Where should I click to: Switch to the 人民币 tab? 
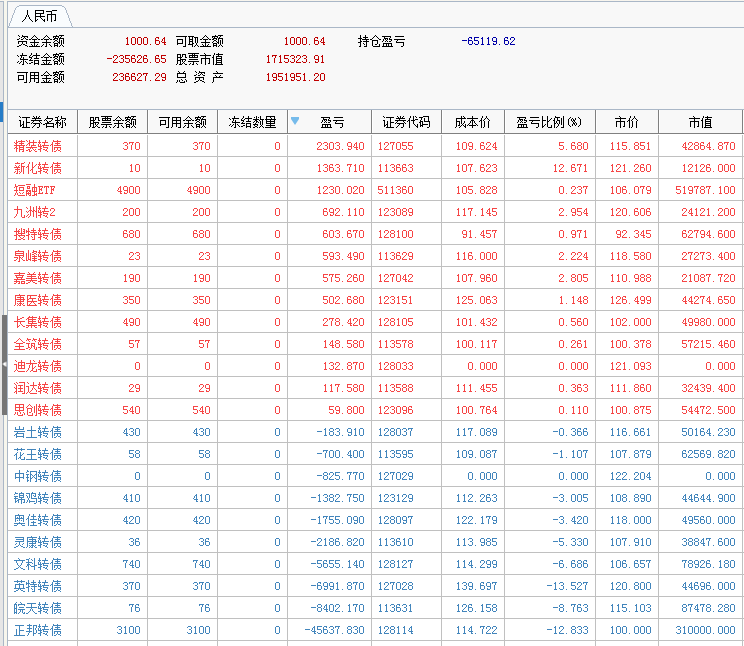[x=39, y=16]
